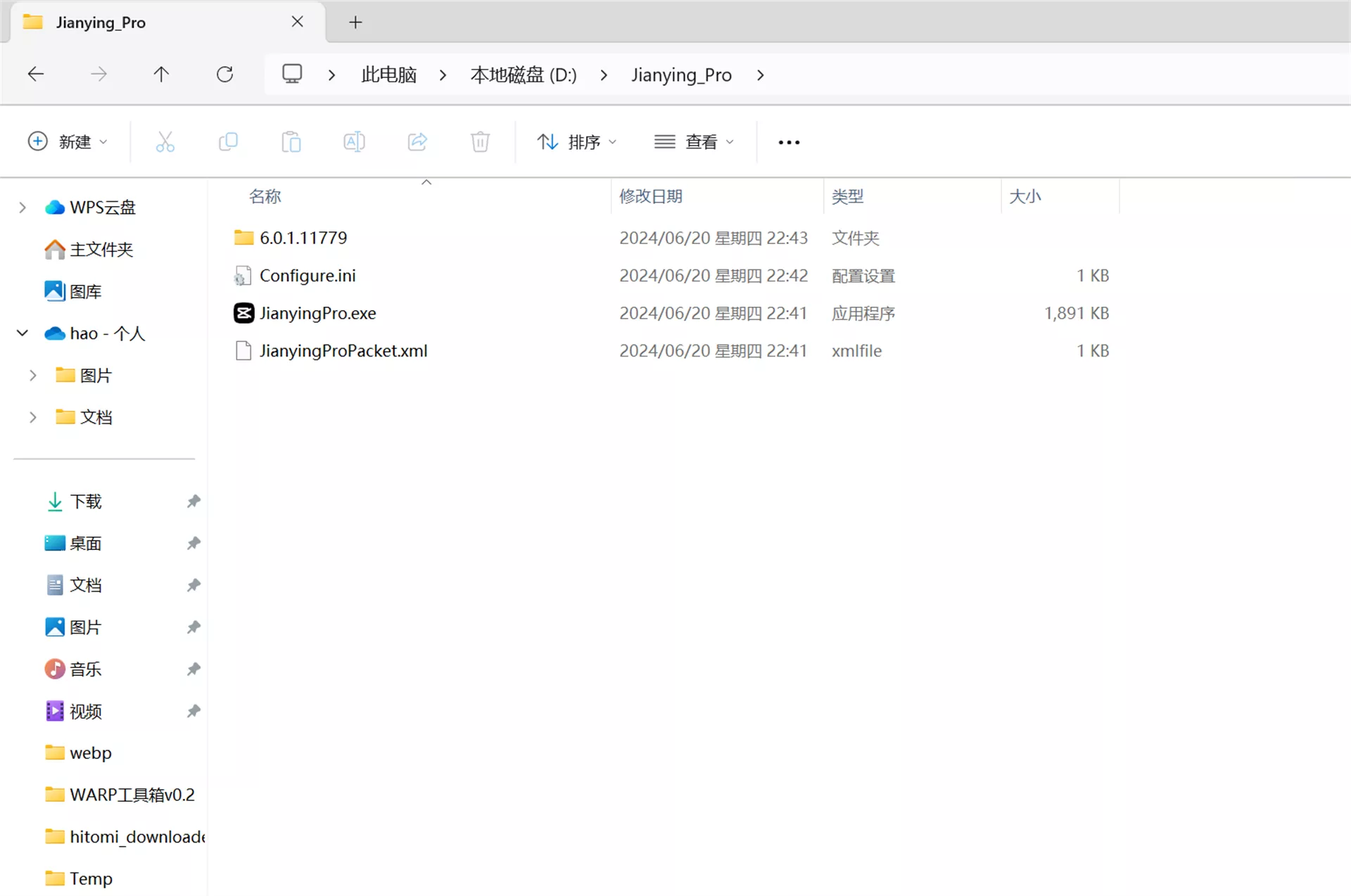Expand the 图片 folder in sidebar
The height and width of the screenshot is (896, 1351).
[33, 375]
